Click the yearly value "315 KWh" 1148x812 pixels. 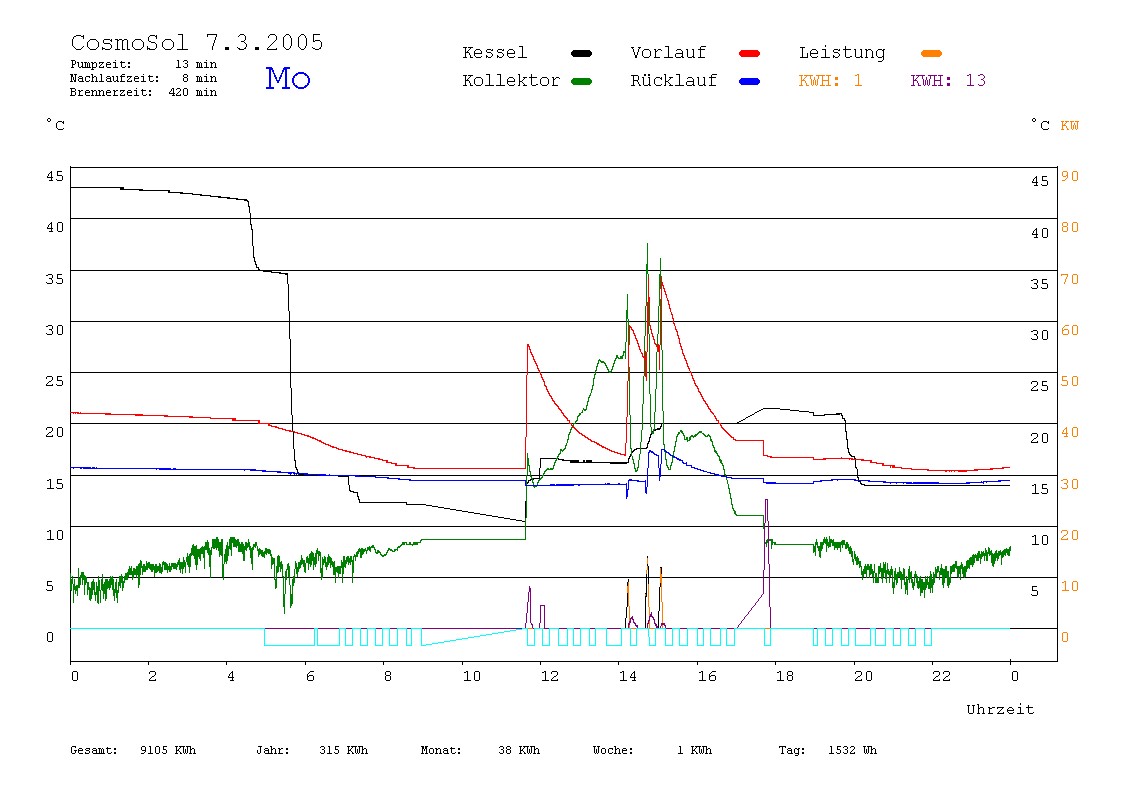[x=343, y=750]
